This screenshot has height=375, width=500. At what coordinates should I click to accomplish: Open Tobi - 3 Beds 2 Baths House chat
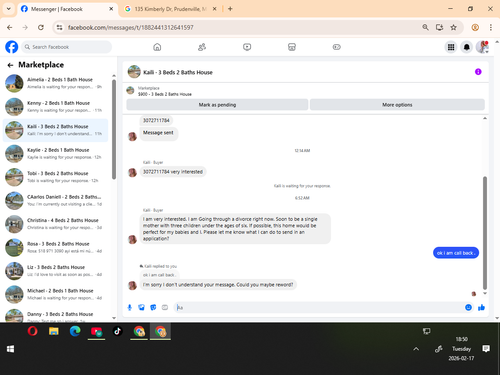coord(56,177)
